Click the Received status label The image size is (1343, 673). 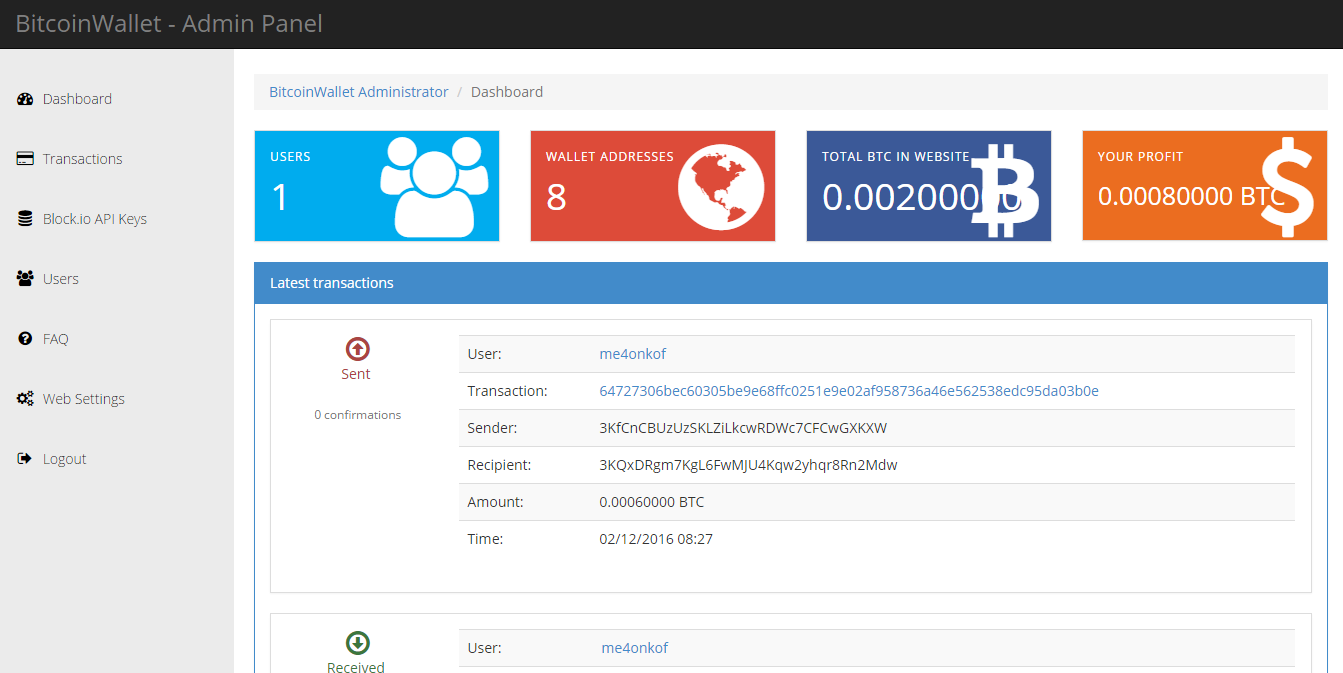pyautogui.click(x=356, y=667)
